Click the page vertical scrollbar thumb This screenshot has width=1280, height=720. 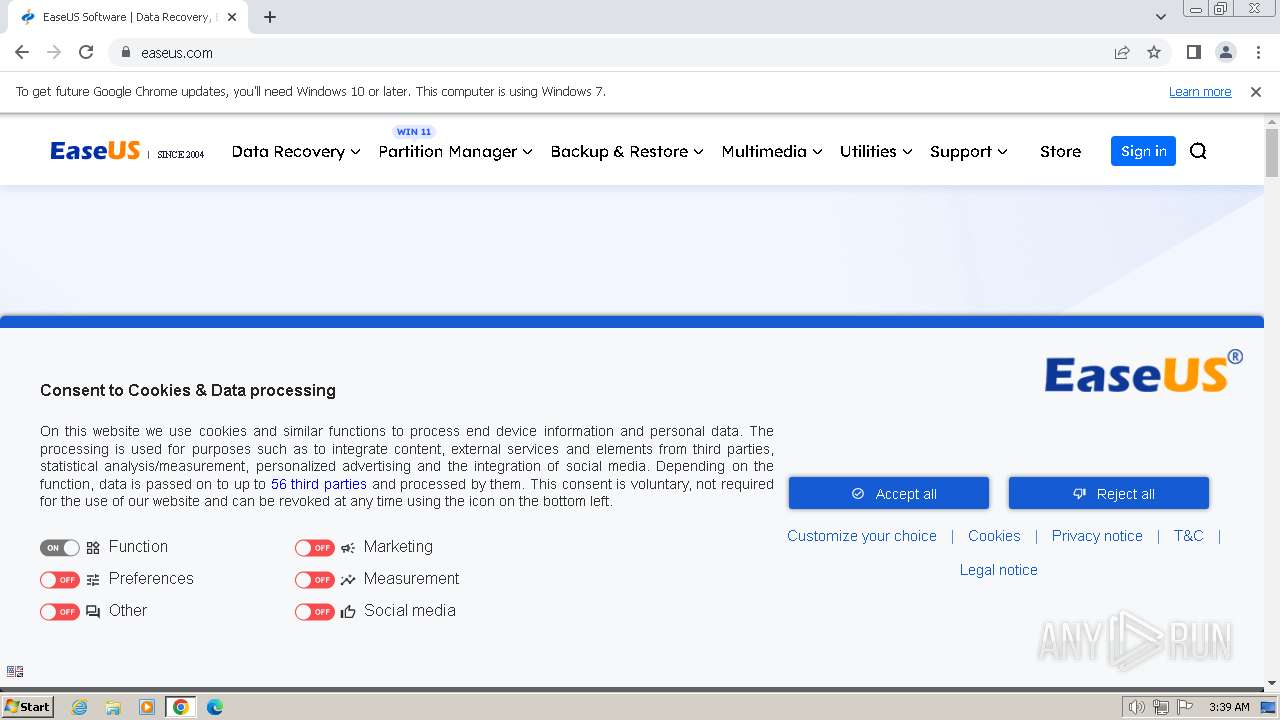[1272, 153]
